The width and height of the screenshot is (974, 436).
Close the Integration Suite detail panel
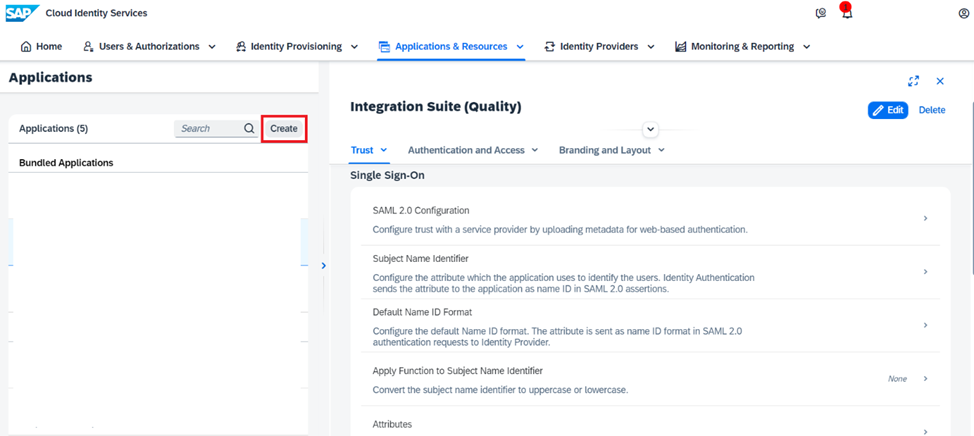[x=940, y=81]
